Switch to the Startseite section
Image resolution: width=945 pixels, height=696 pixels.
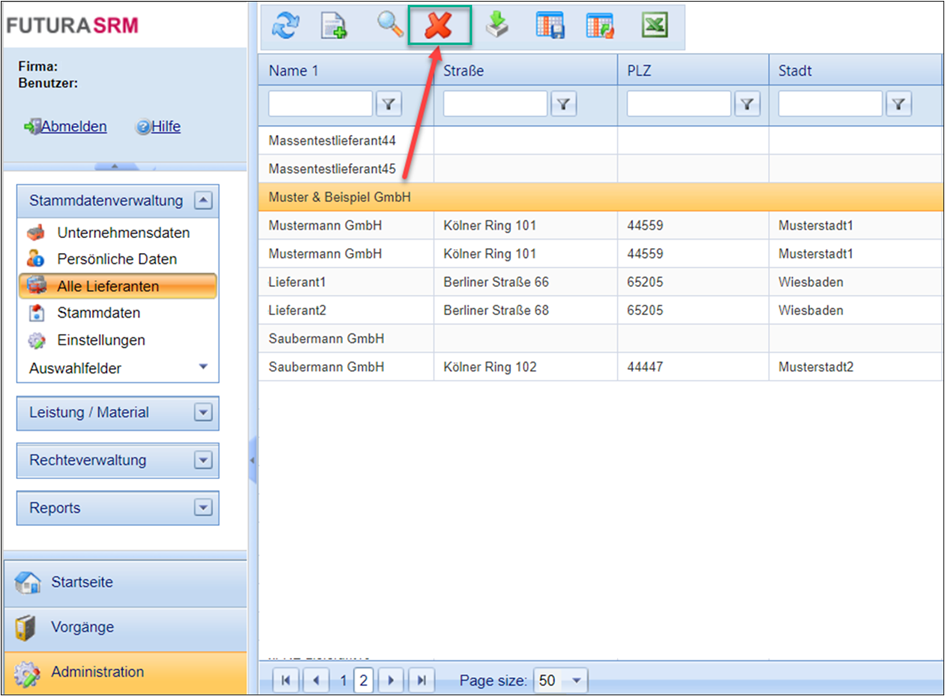point(82,582)
